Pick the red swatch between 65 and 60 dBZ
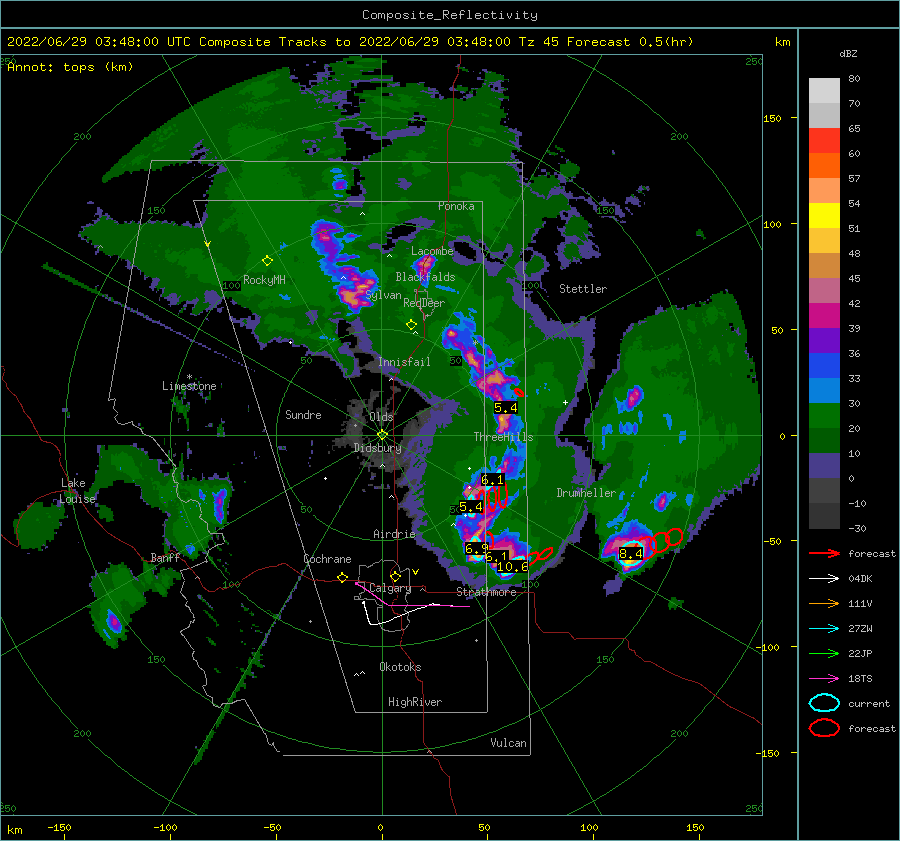 pos(824,141)
